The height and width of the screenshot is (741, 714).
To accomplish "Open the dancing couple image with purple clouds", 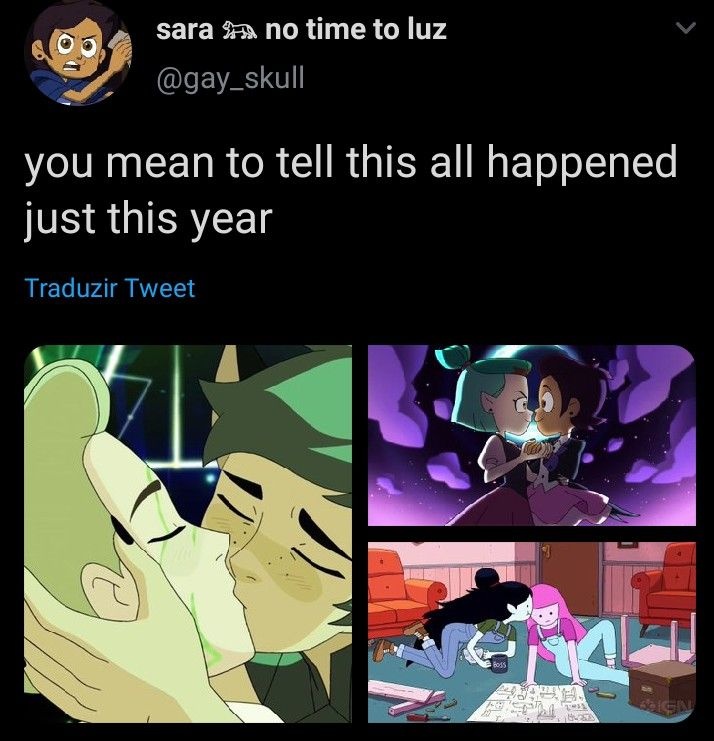I will (532, 435).
